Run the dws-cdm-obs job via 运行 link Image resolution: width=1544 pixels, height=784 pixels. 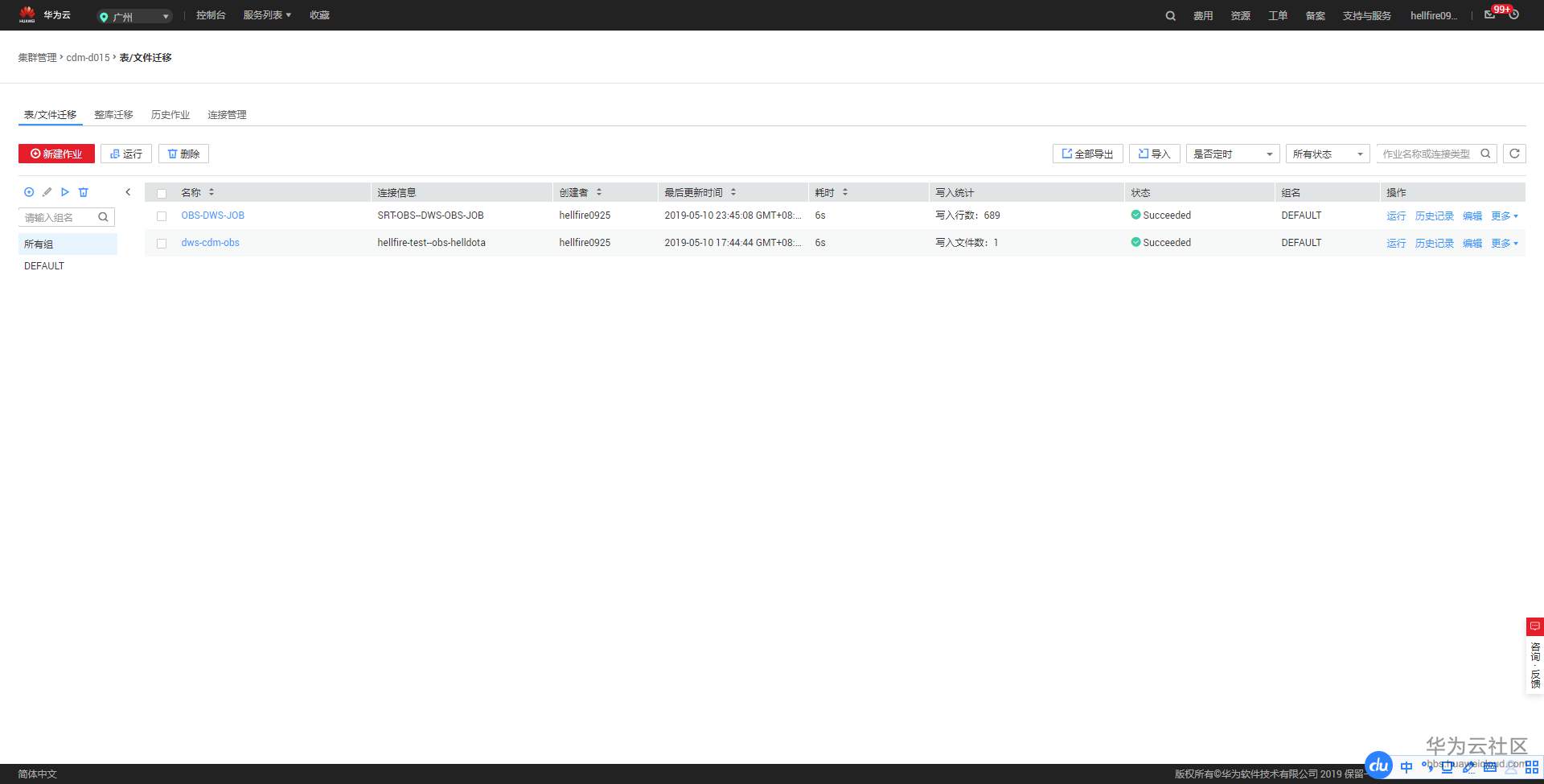1396,243
